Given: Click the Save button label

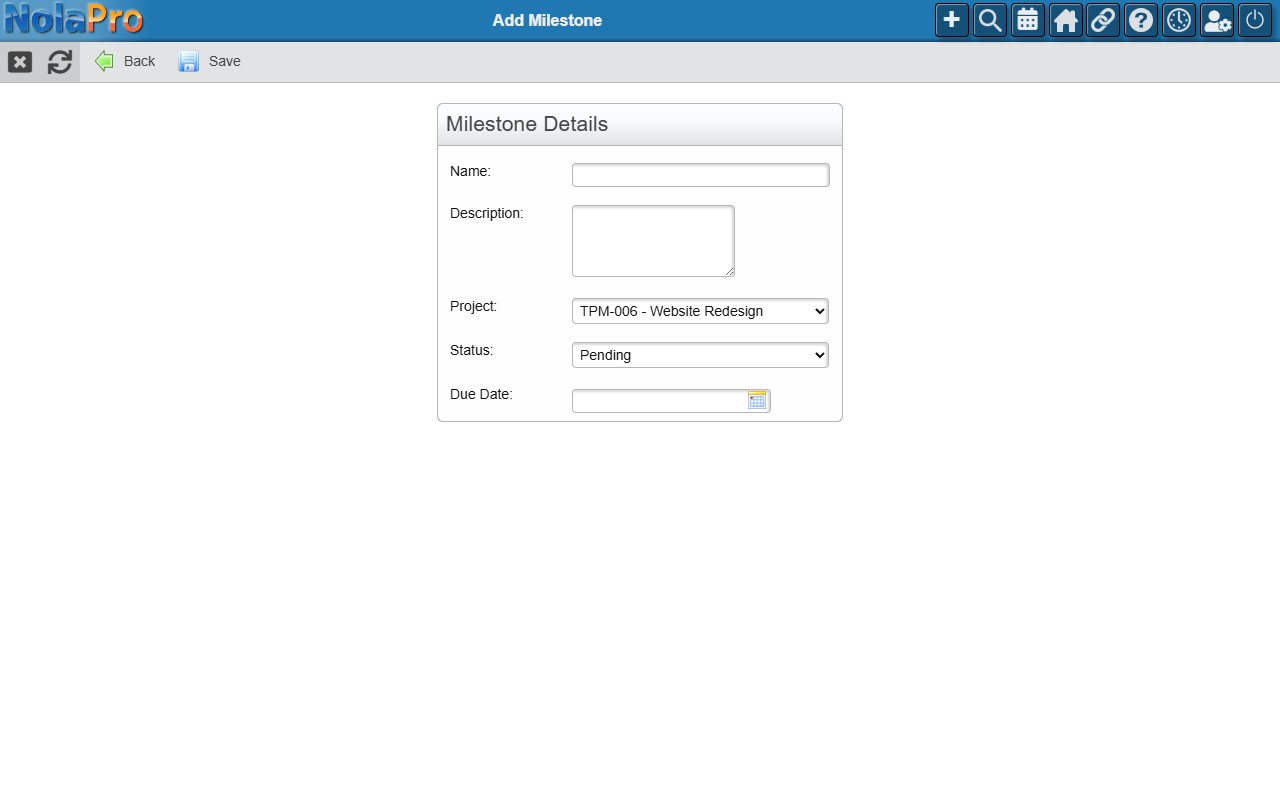Looking at the screenshot, I should [x=225, y=61].
